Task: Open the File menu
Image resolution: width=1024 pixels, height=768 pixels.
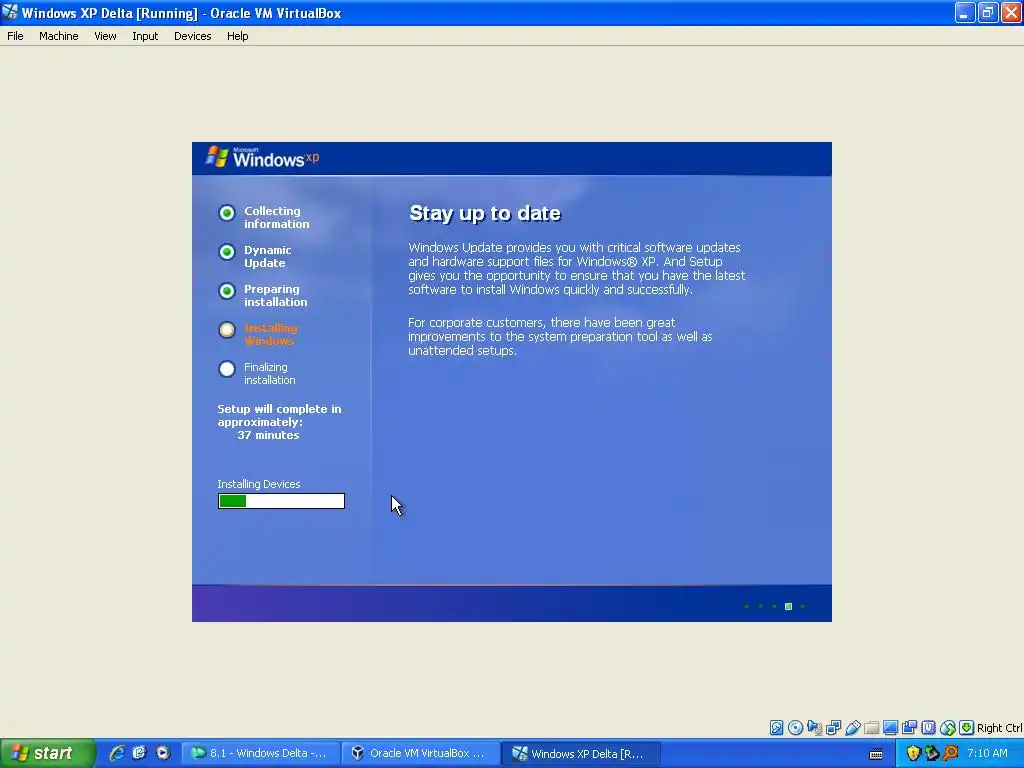Action: point(15,36)
